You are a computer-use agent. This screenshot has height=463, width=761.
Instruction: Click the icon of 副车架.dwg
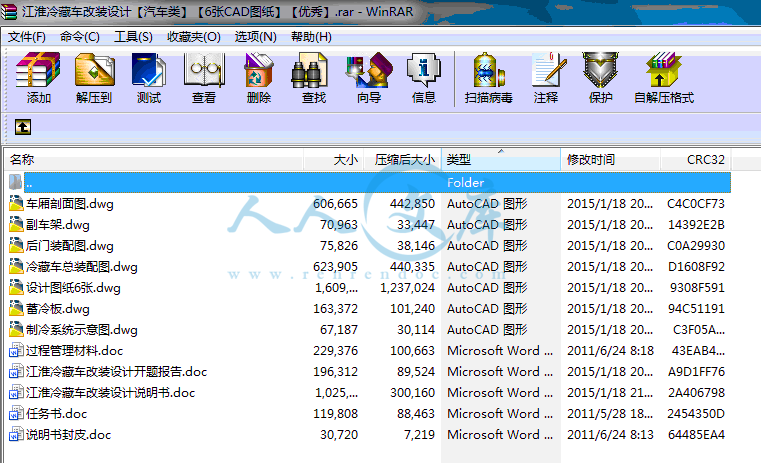pos(16,224)
